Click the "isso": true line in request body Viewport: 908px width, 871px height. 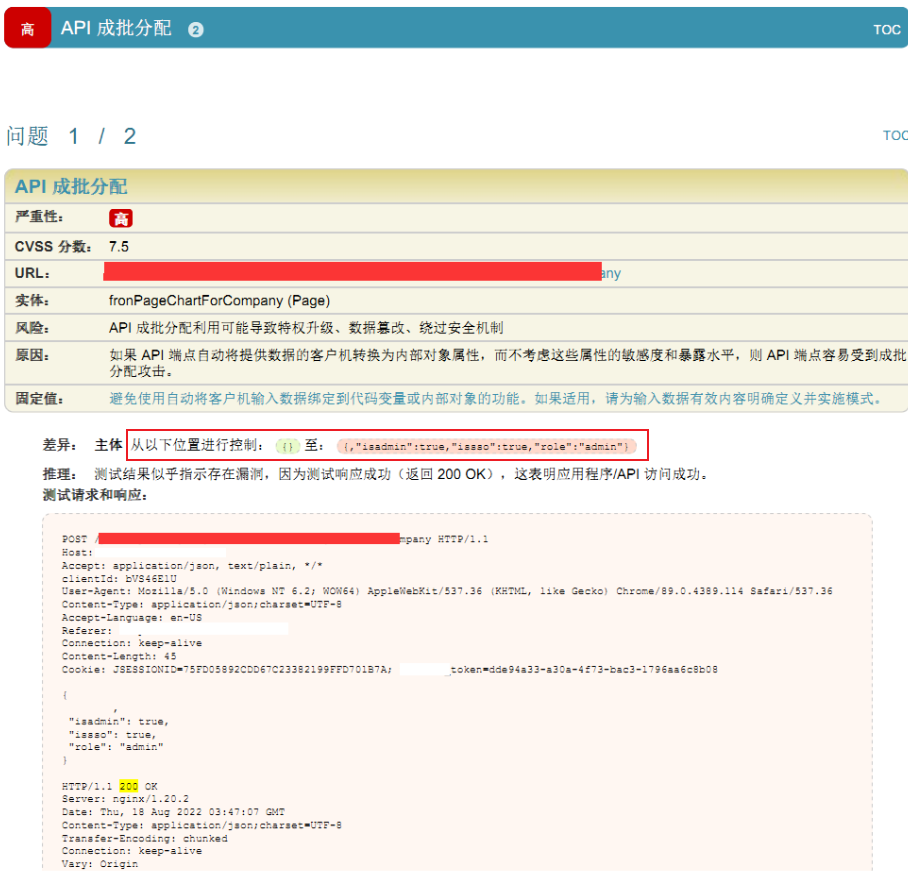pyautogui.click(x=112, y=734)
